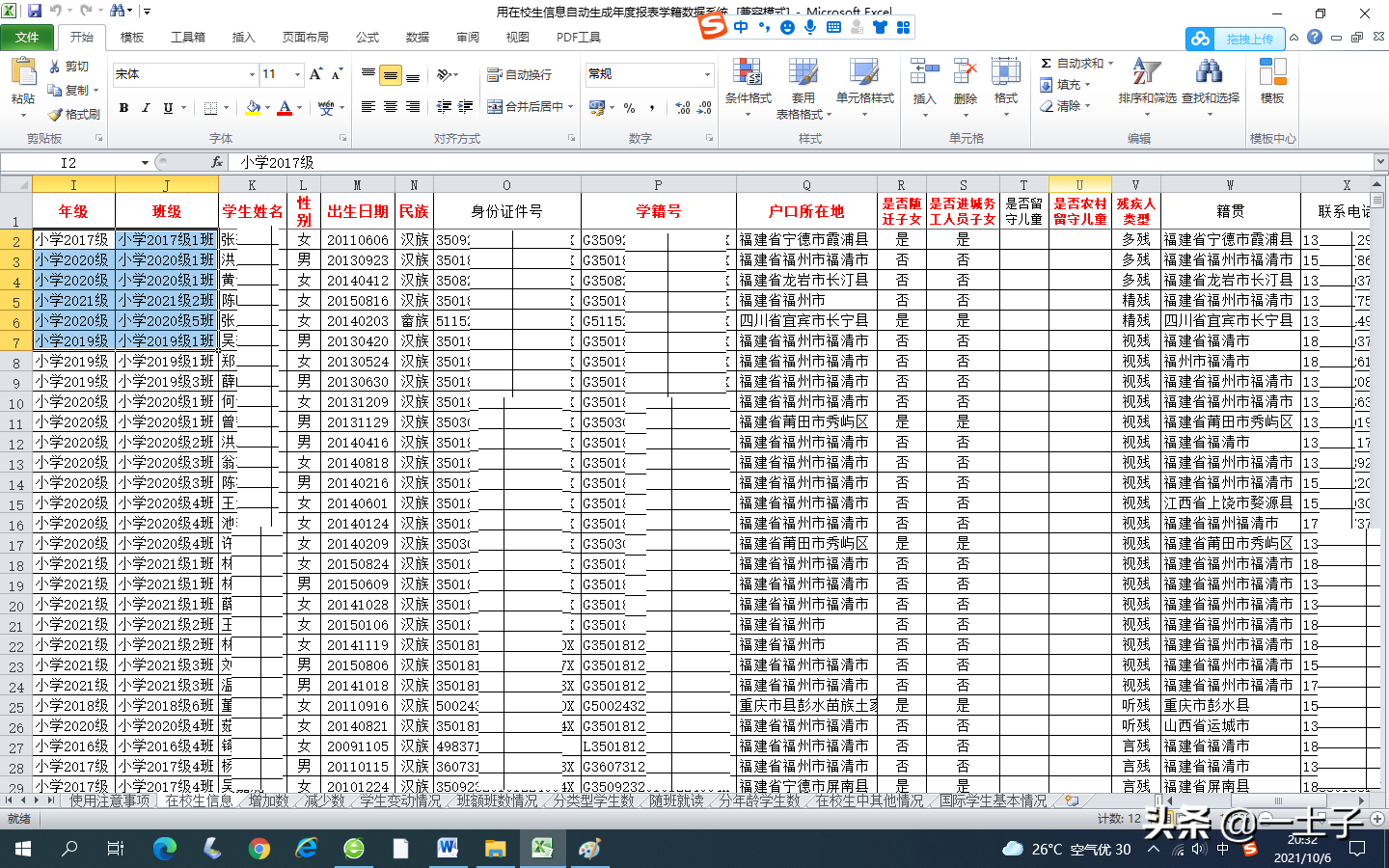
Task: Click the decrease indent icon
Action: point(444,107)
